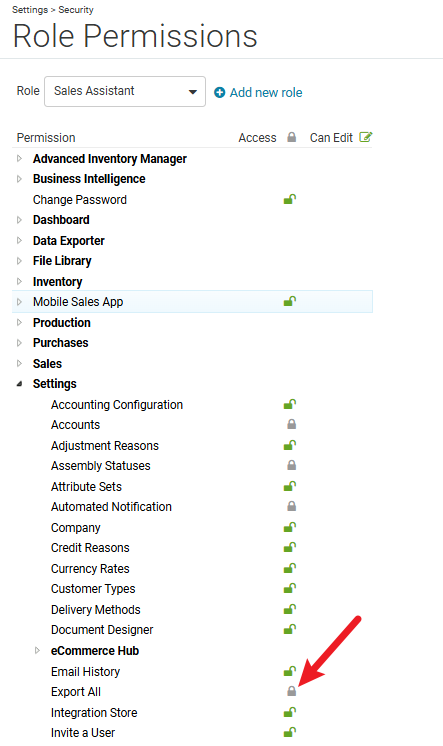Image resolution: width=443 pixels, height=746 pixels.
Task: Collapse the Settings permission group
Action: click(x=20, y=383)
